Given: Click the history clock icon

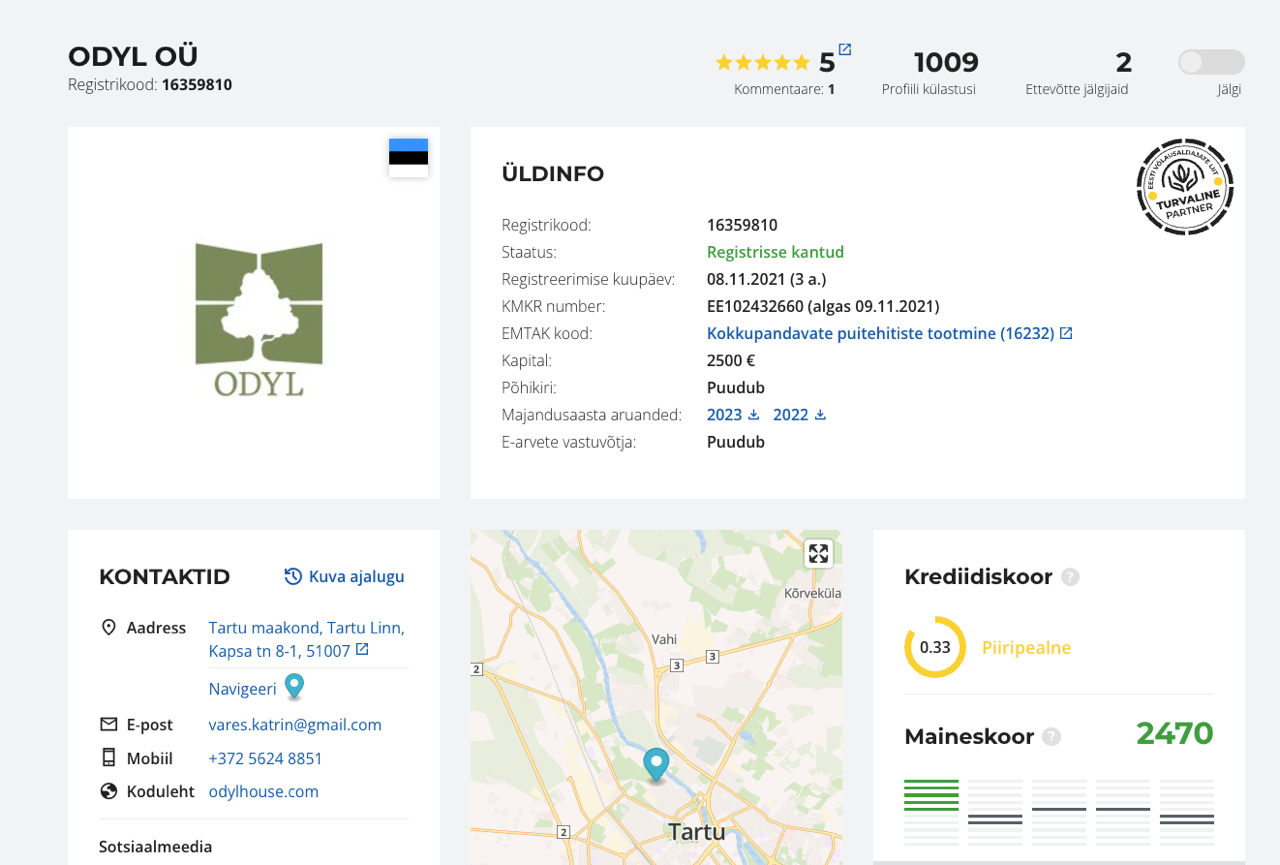Looking at the screenshot, I should tap(293, 576).
